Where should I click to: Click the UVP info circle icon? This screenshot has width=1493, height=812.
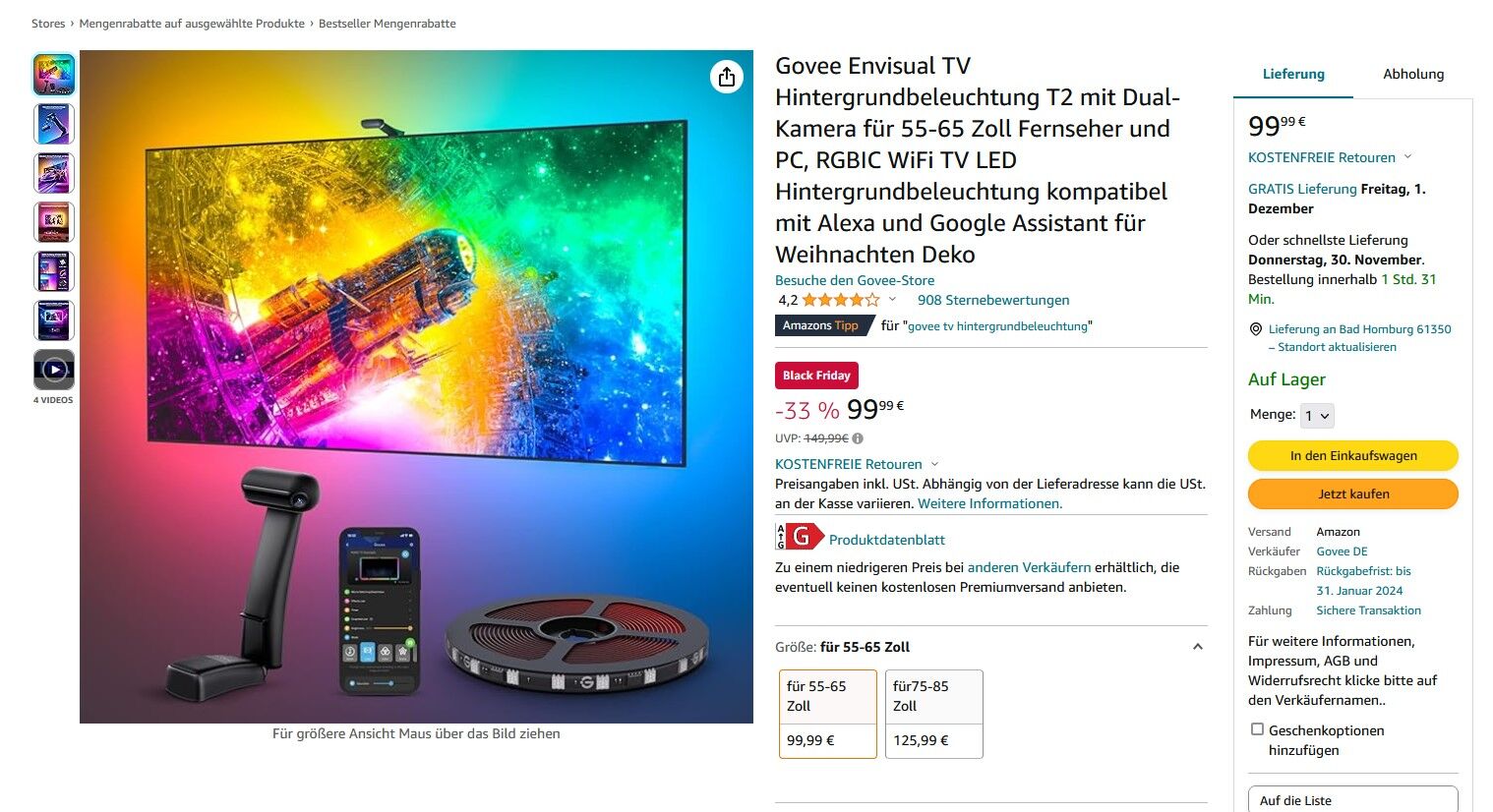tap(858, 438)
